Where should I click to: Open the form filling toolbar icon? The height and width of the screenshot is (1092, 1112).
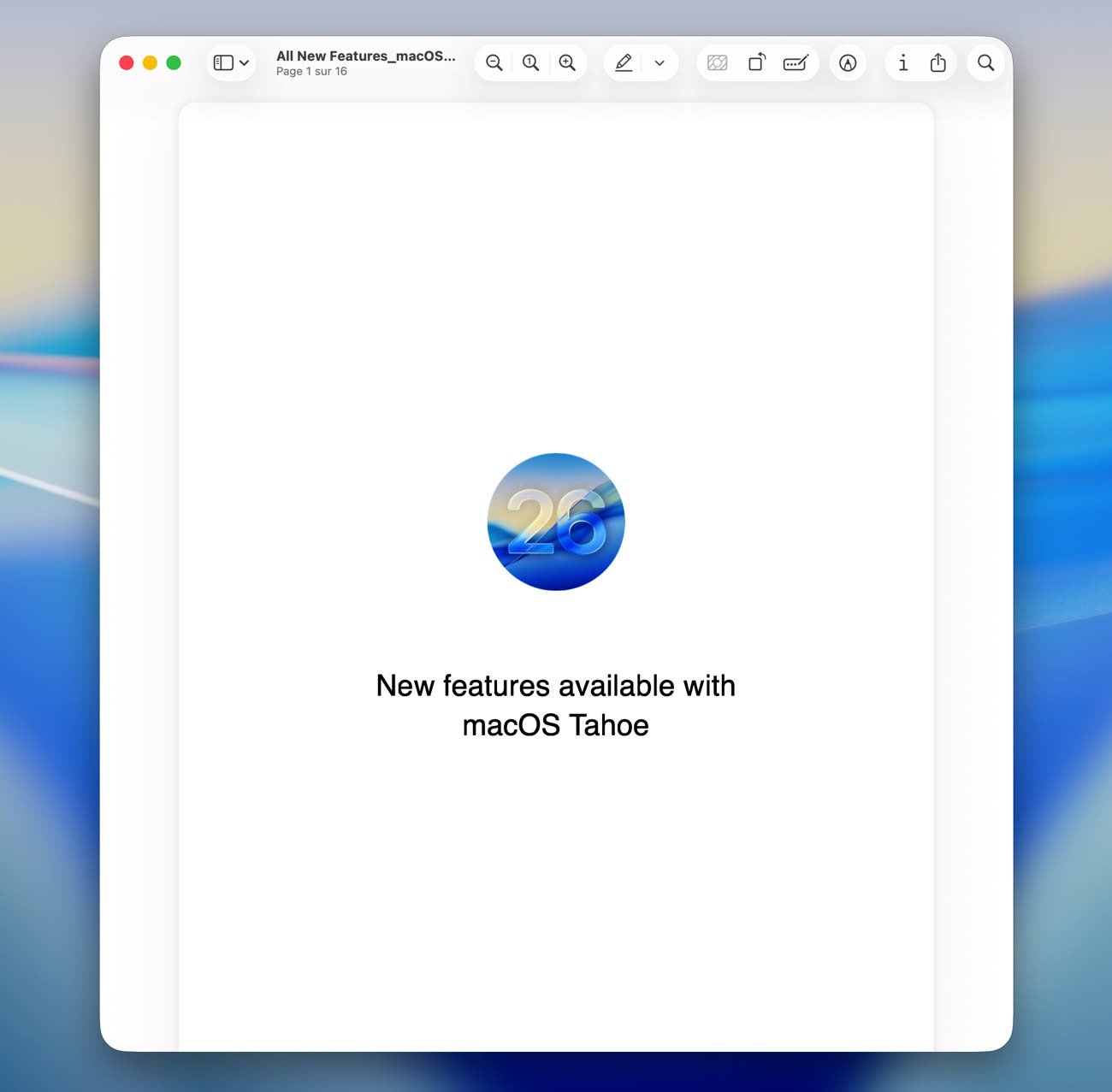796,63
